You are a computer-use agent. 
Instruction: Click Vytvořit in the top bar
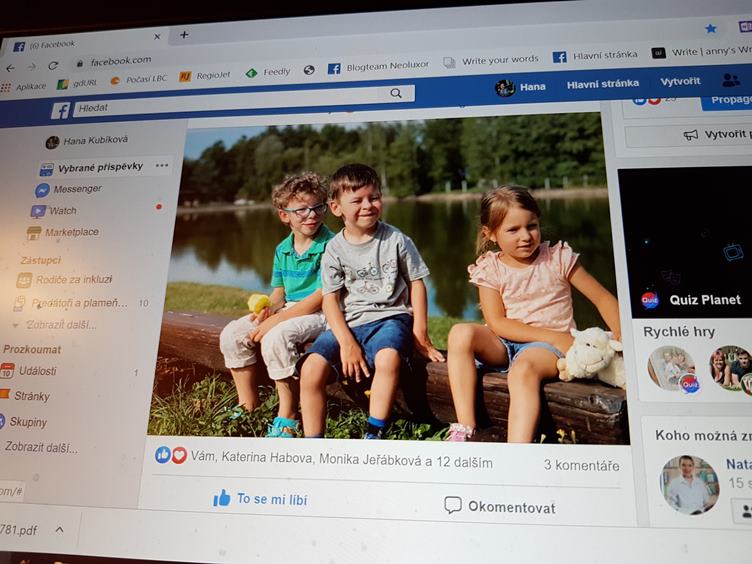680,81
